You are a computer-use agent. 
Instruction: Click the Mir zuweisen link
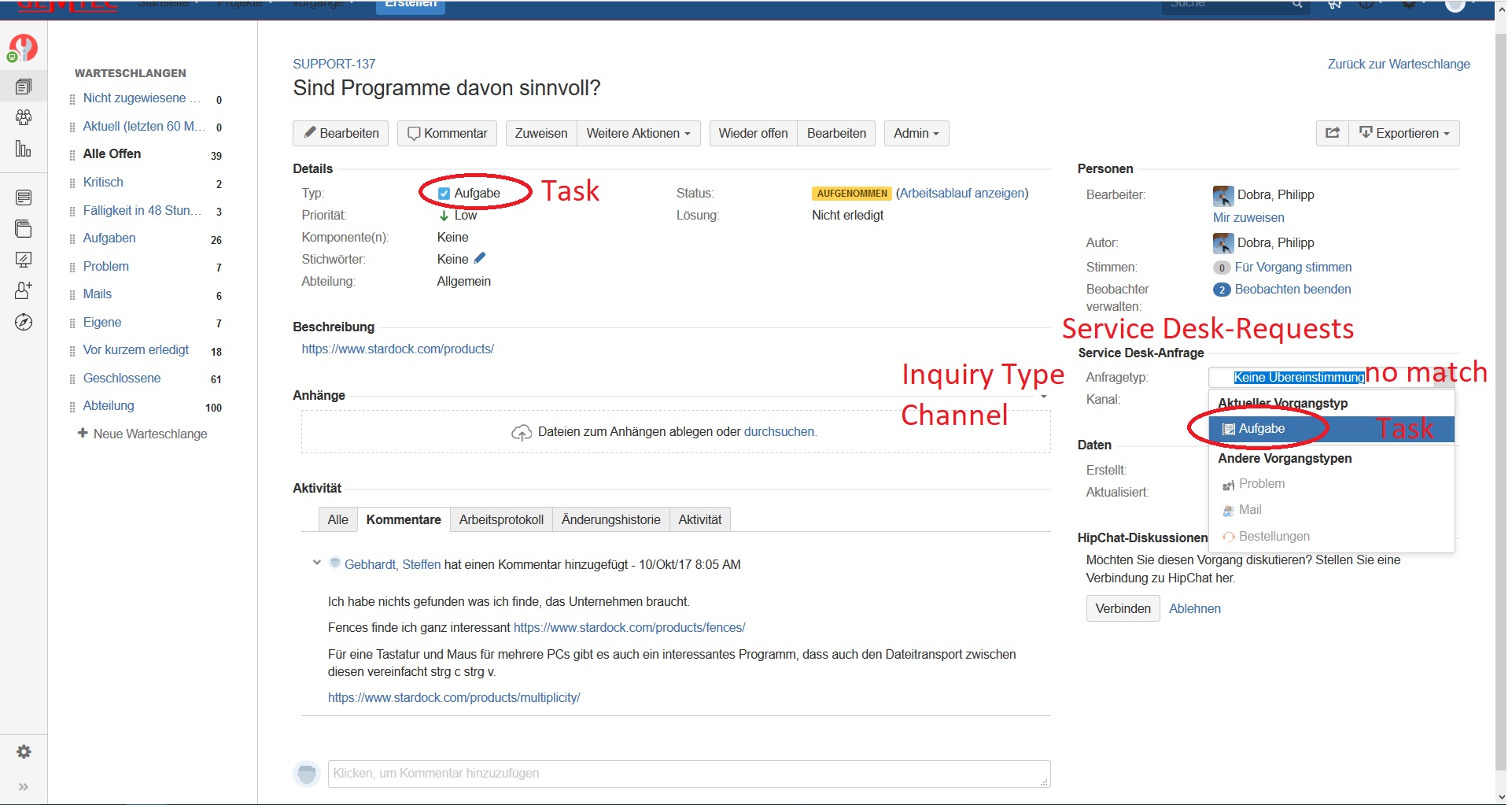1248,218
